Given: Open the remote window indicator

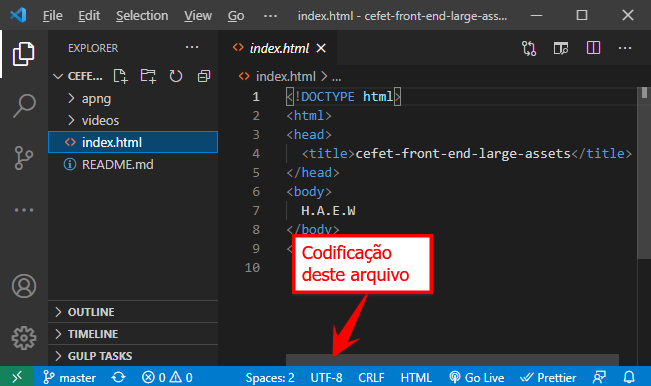Looking at the screenshot, I should pos(17,377).
